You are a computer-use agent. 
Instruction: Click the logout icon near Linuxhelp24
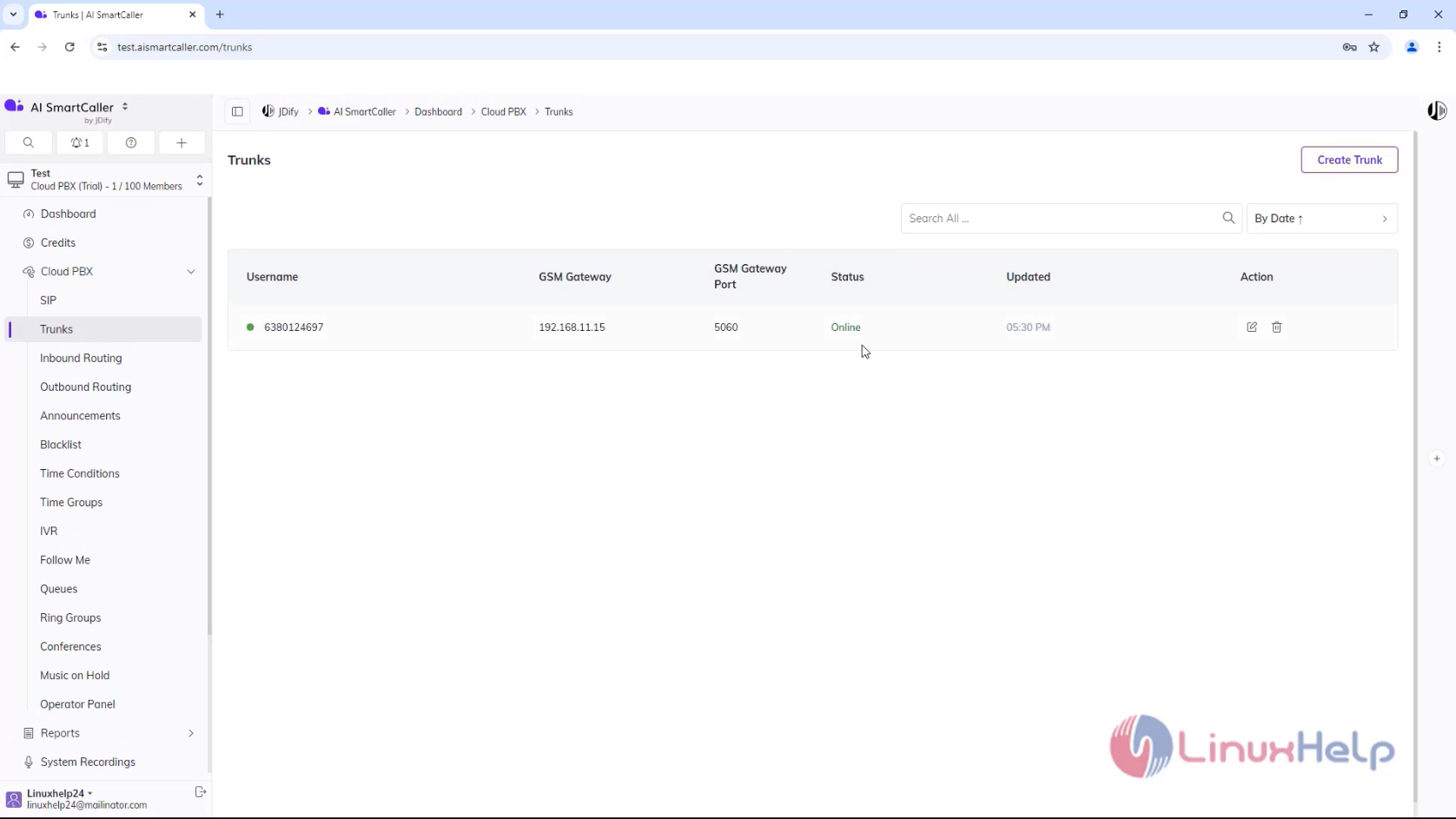201,792
